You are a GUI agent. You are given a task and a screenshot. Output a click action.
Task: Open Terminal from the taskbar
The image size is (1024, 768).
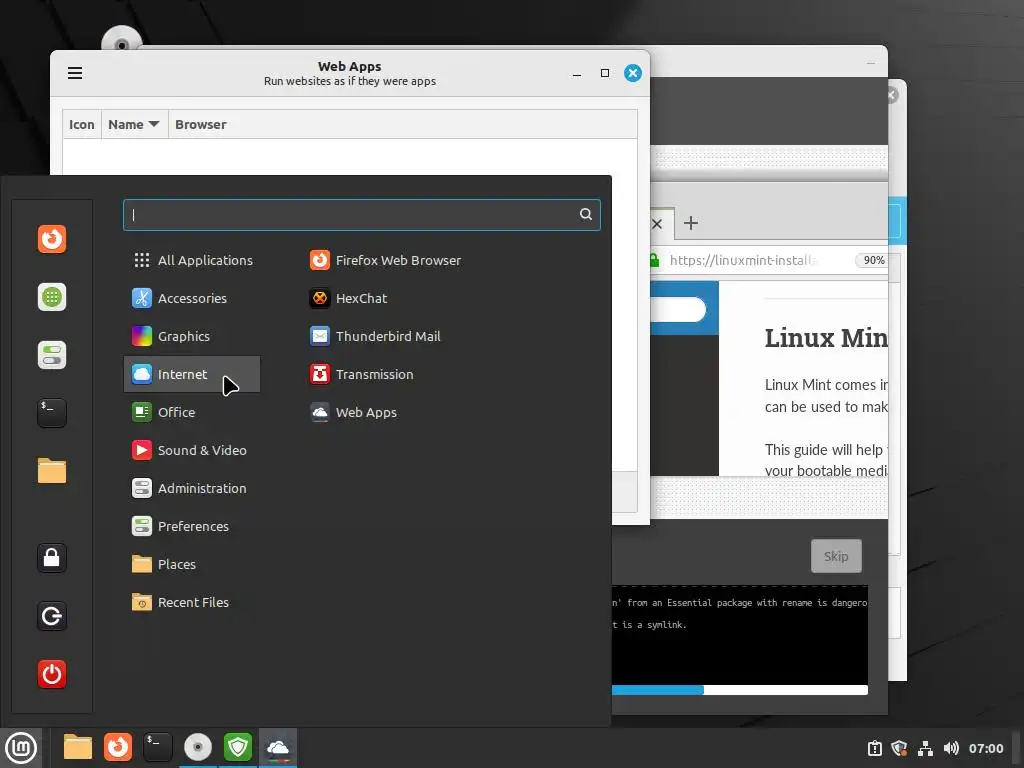tap(157, 747)
